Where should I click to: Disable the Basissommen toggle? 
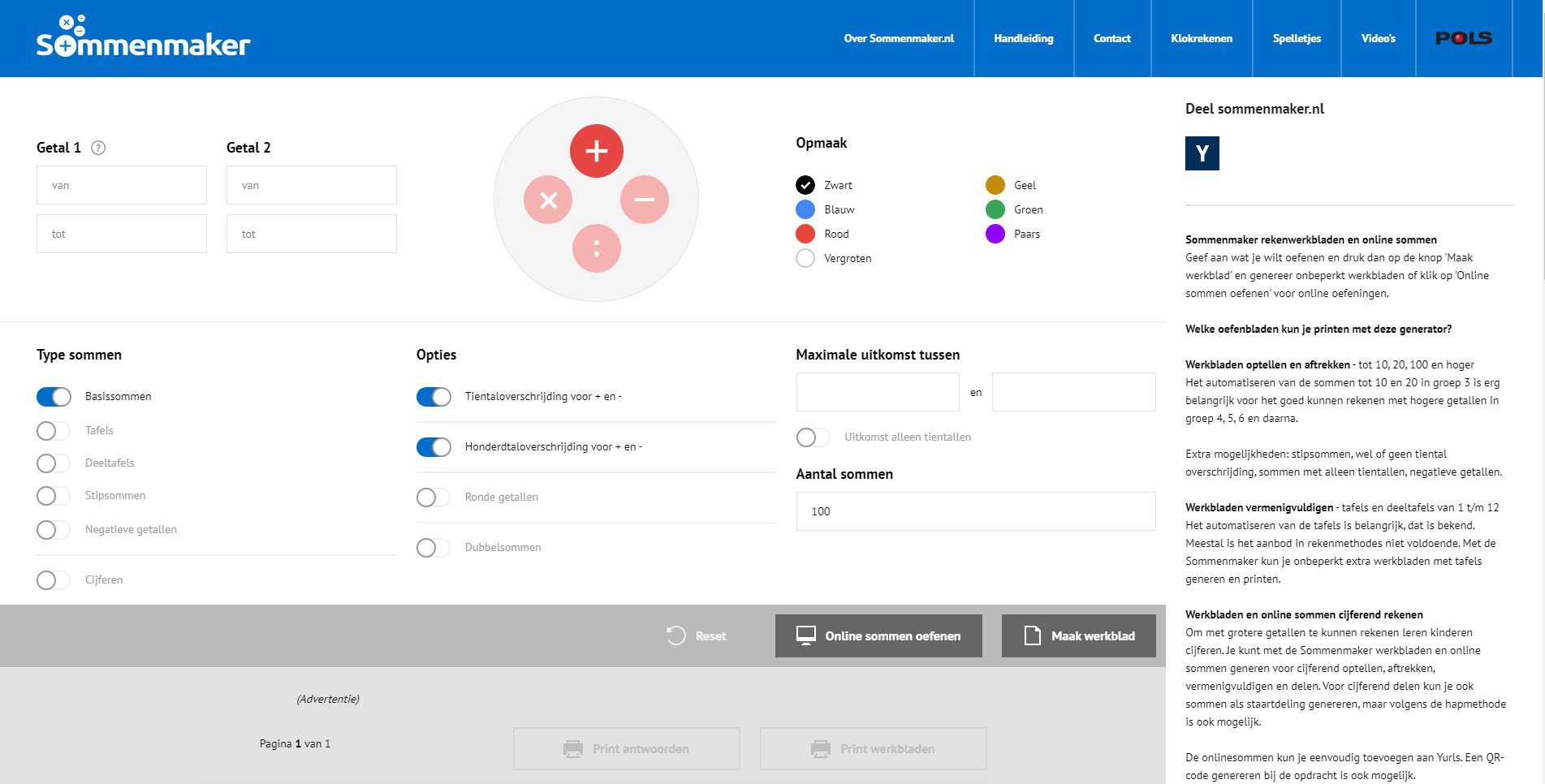click(54, 397)
